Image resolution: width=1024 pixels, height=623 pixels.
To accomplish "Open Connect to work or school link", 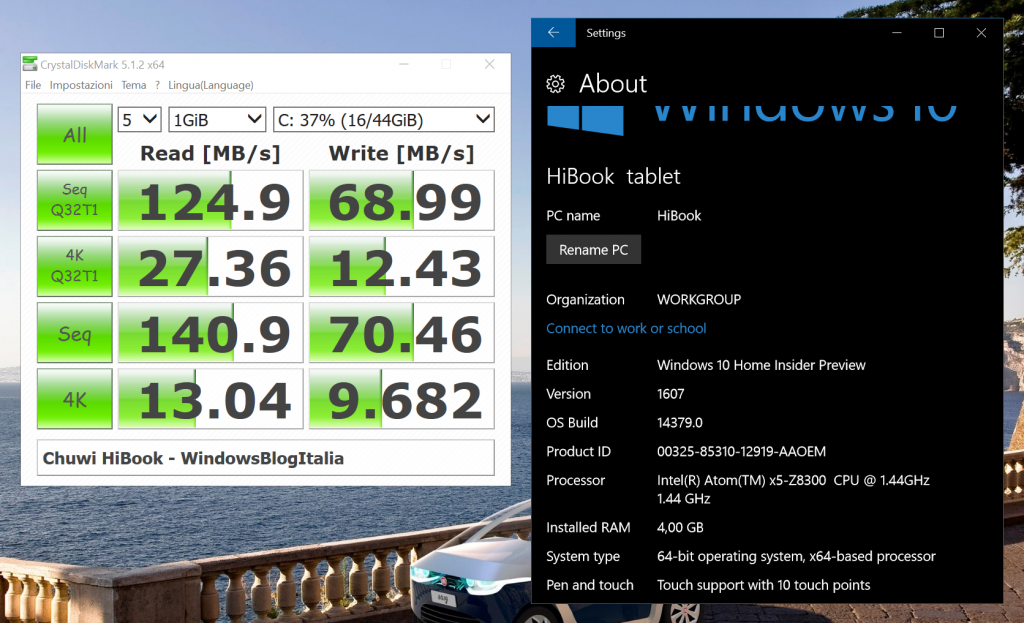I will [626, 328].
